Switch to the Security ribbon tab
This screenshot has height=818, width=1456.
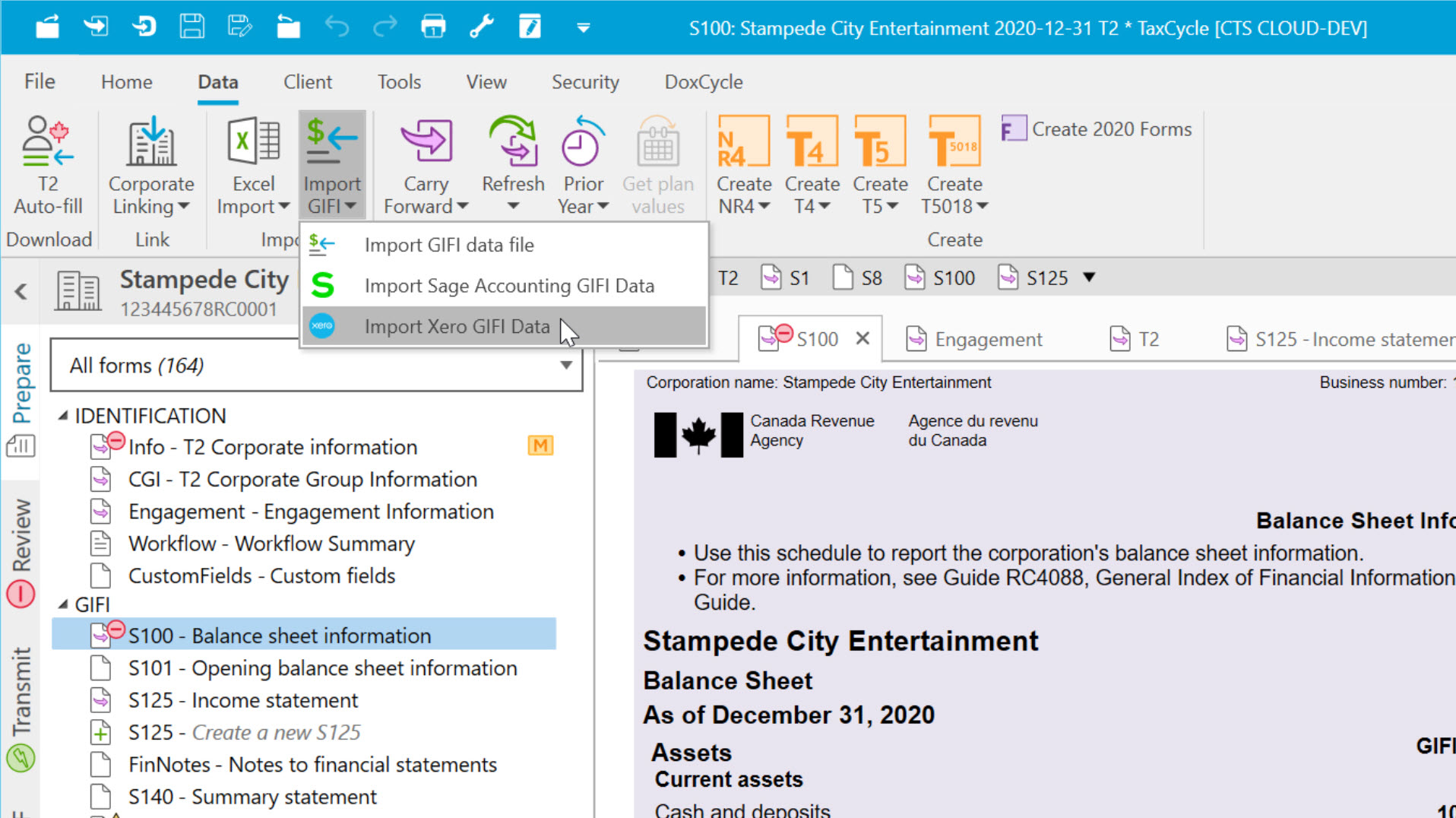[x=585, y=81]
